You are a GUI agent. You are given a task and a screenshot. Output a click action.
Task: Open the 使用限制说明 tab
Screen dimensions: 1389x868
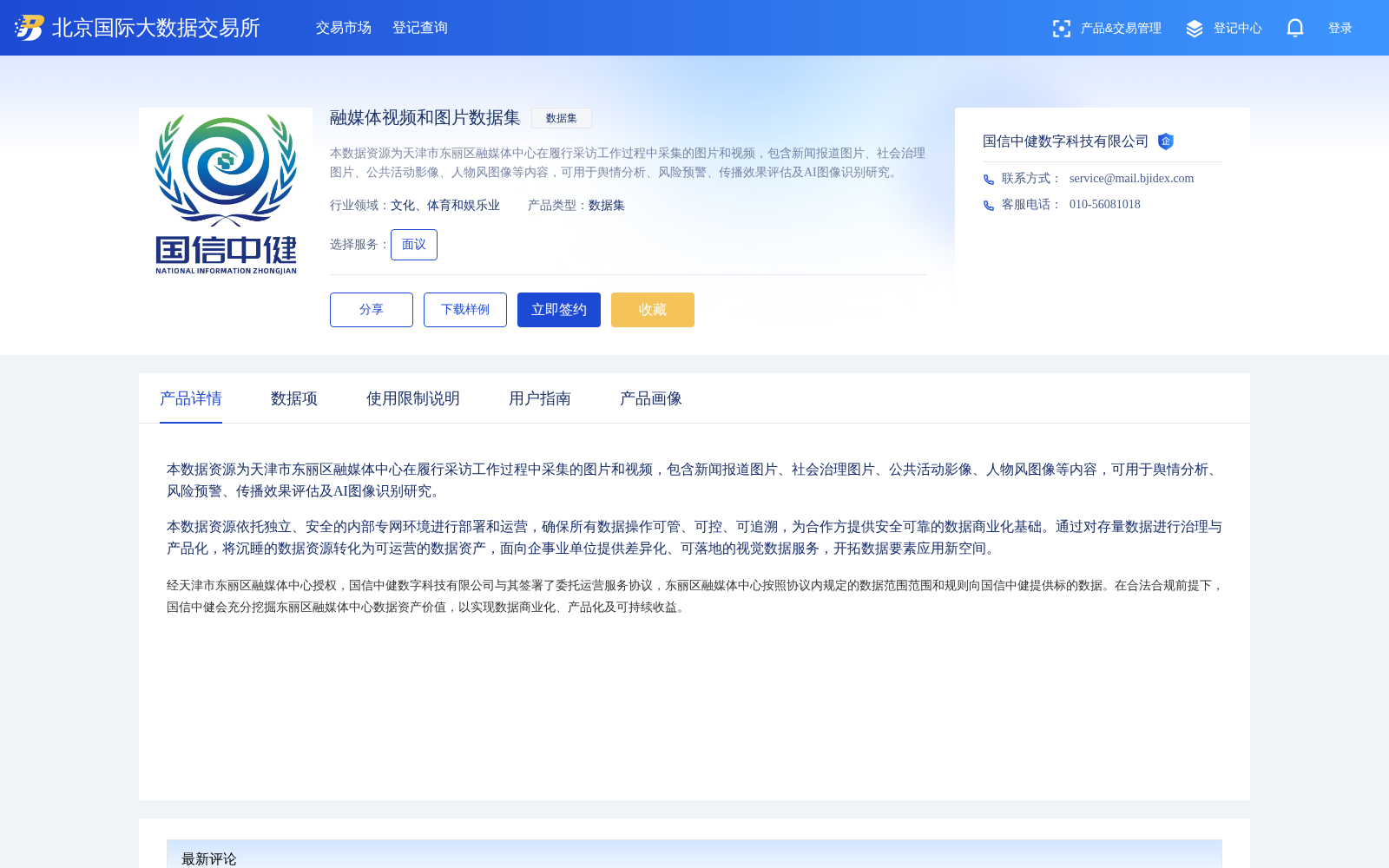[413, 398]
